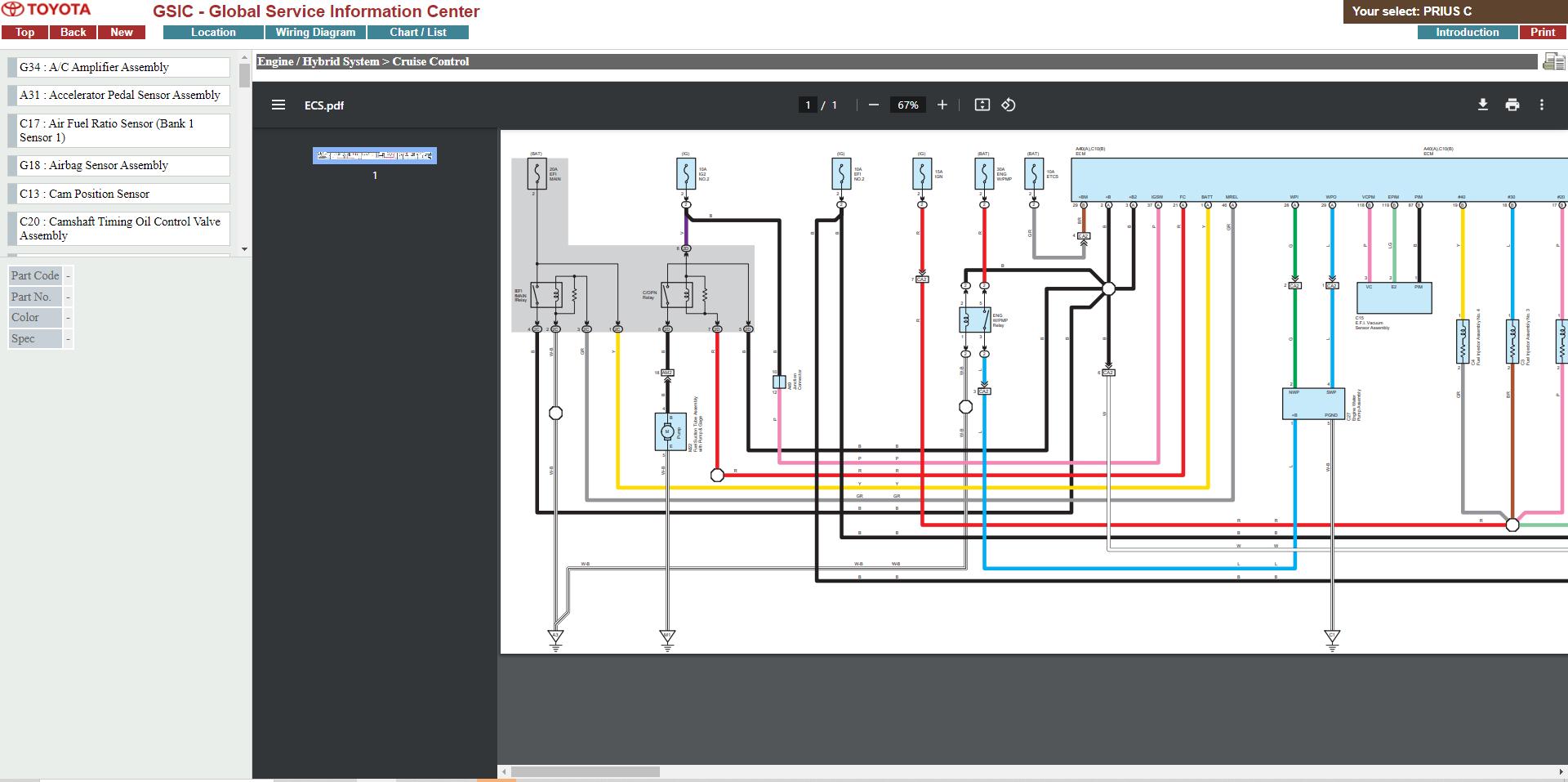This screenshot has width=1568, height=782.
Task: Click the Print button in header
Action: click(x=1543, y=32)
